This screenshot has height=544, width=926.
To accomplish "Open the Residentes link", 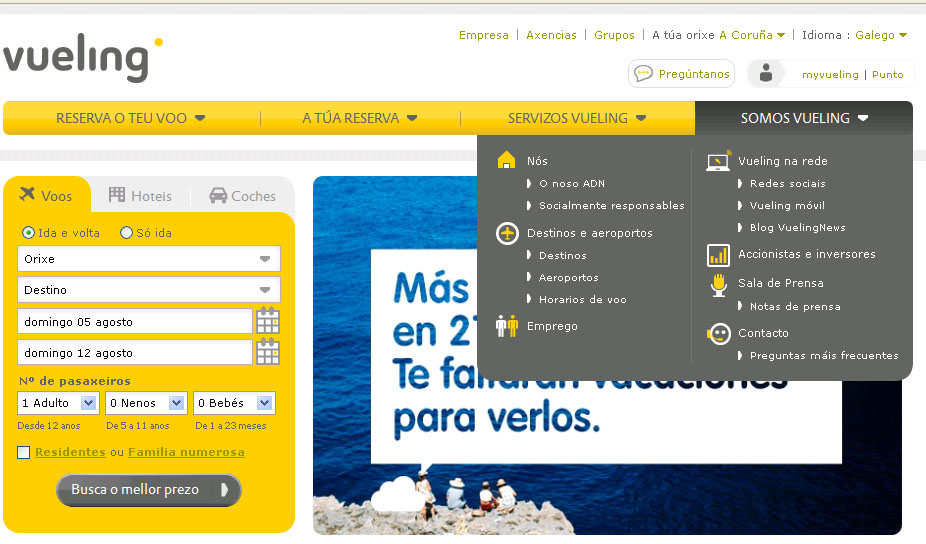I will pyautogui.click(x=70, y=452).
